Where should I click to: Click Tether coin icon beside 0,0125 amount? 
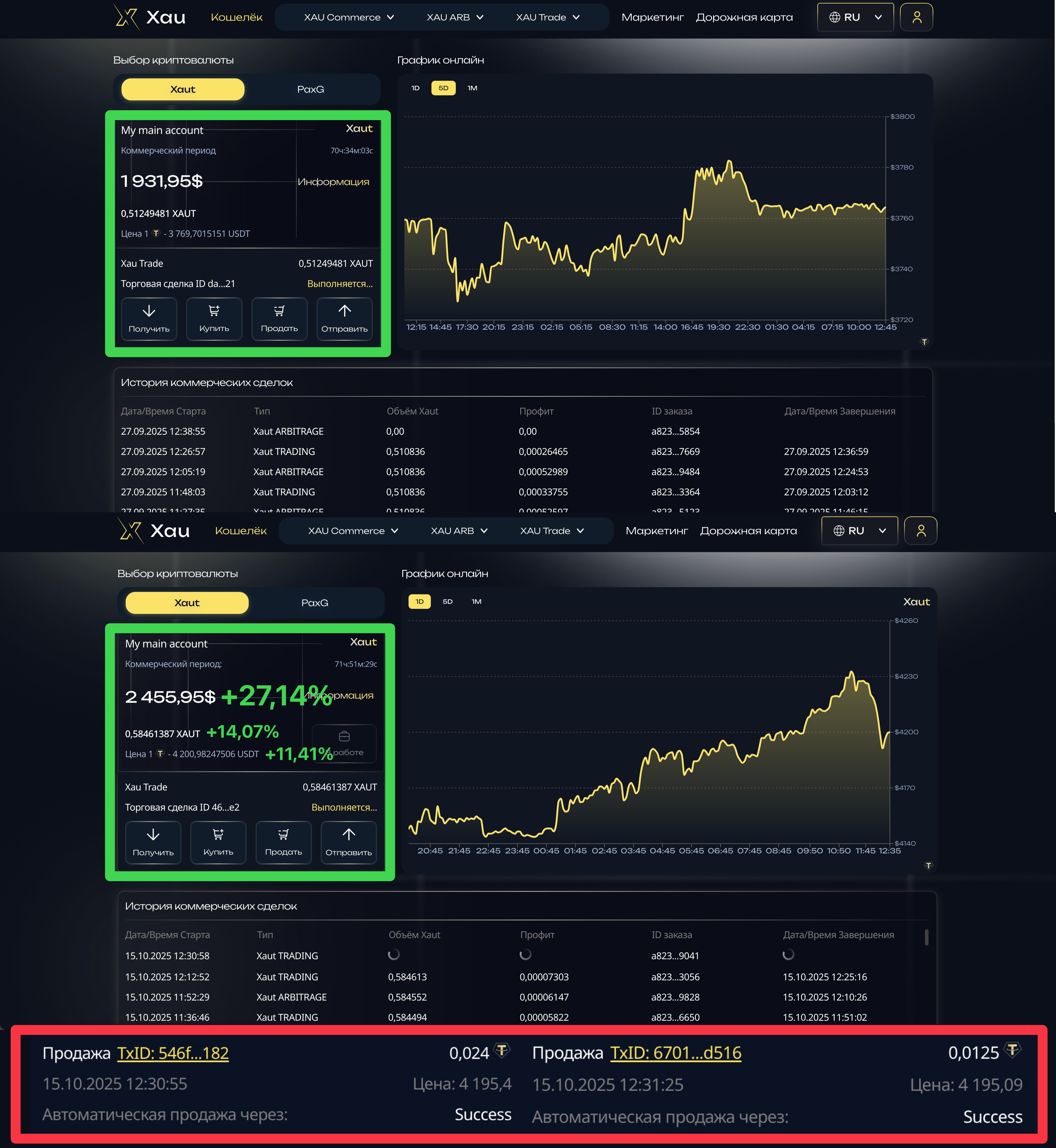pos(1012,1050)
